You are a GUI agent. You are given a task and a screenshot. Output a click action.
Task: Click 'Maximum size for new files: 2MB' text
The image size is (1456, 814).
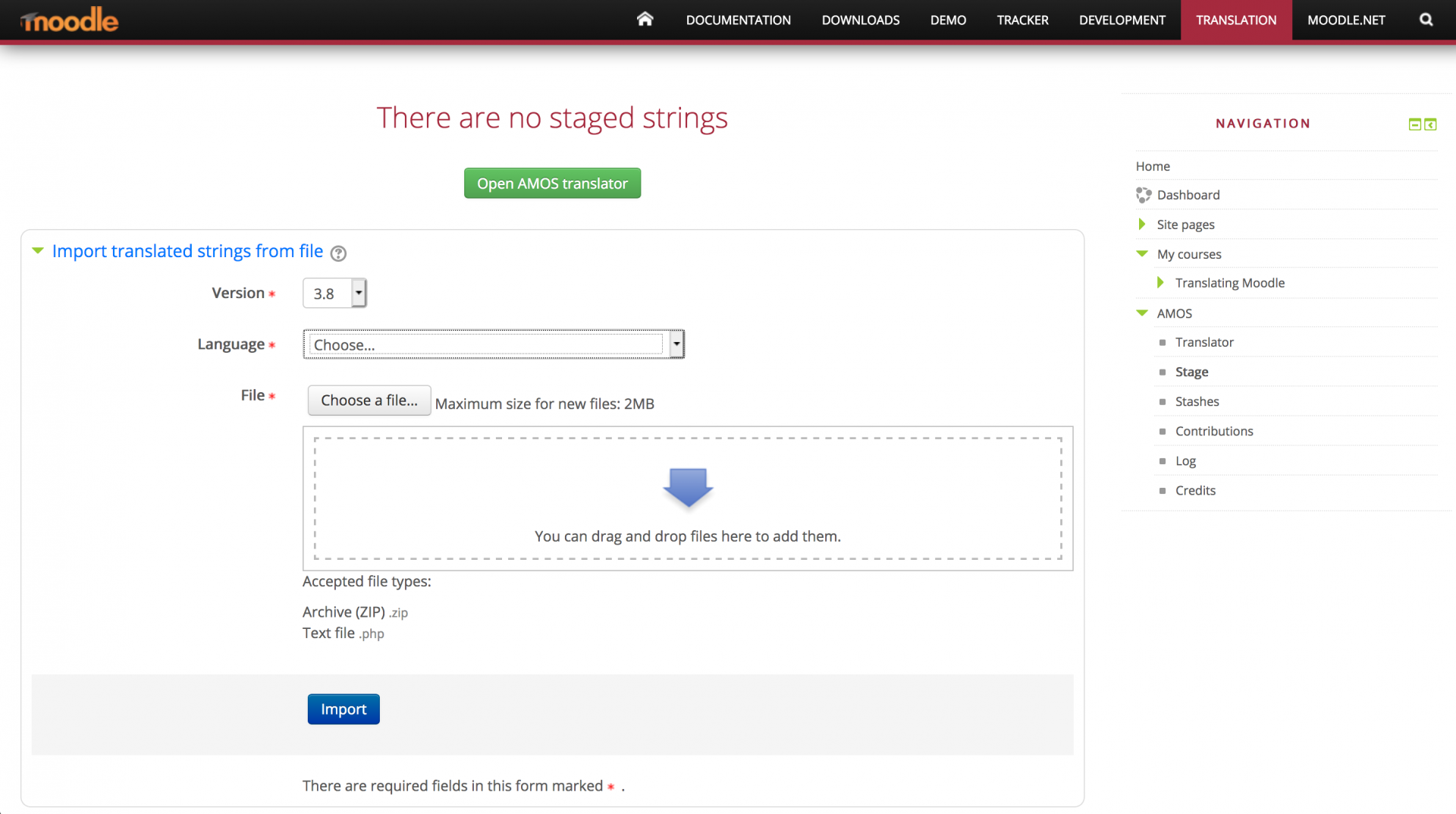tap(544, 404)
